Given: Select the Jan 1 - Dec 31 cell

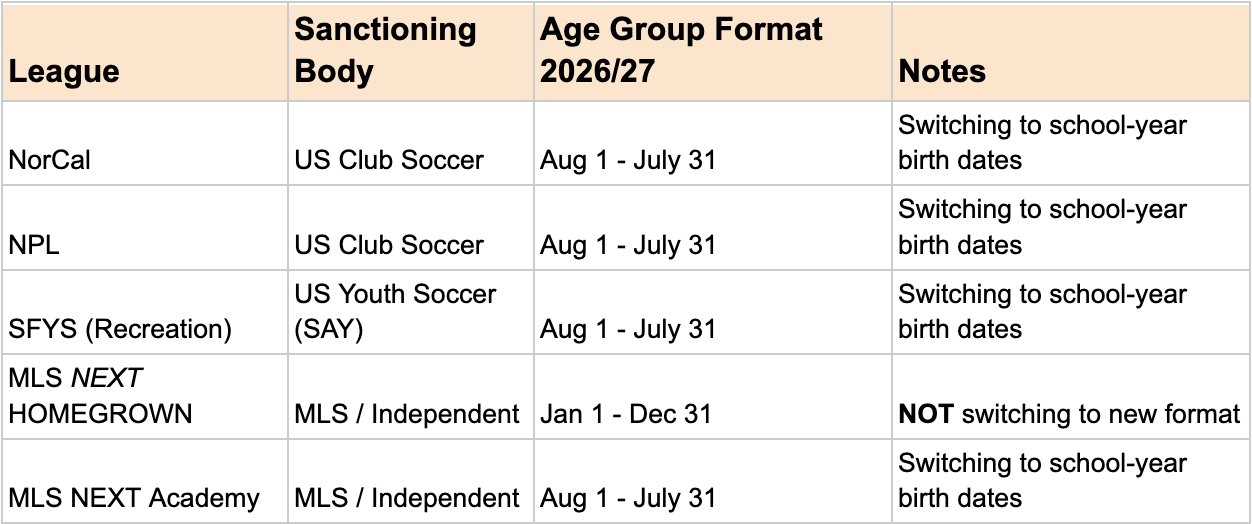Looking at the screenshot, I should 713,396.
